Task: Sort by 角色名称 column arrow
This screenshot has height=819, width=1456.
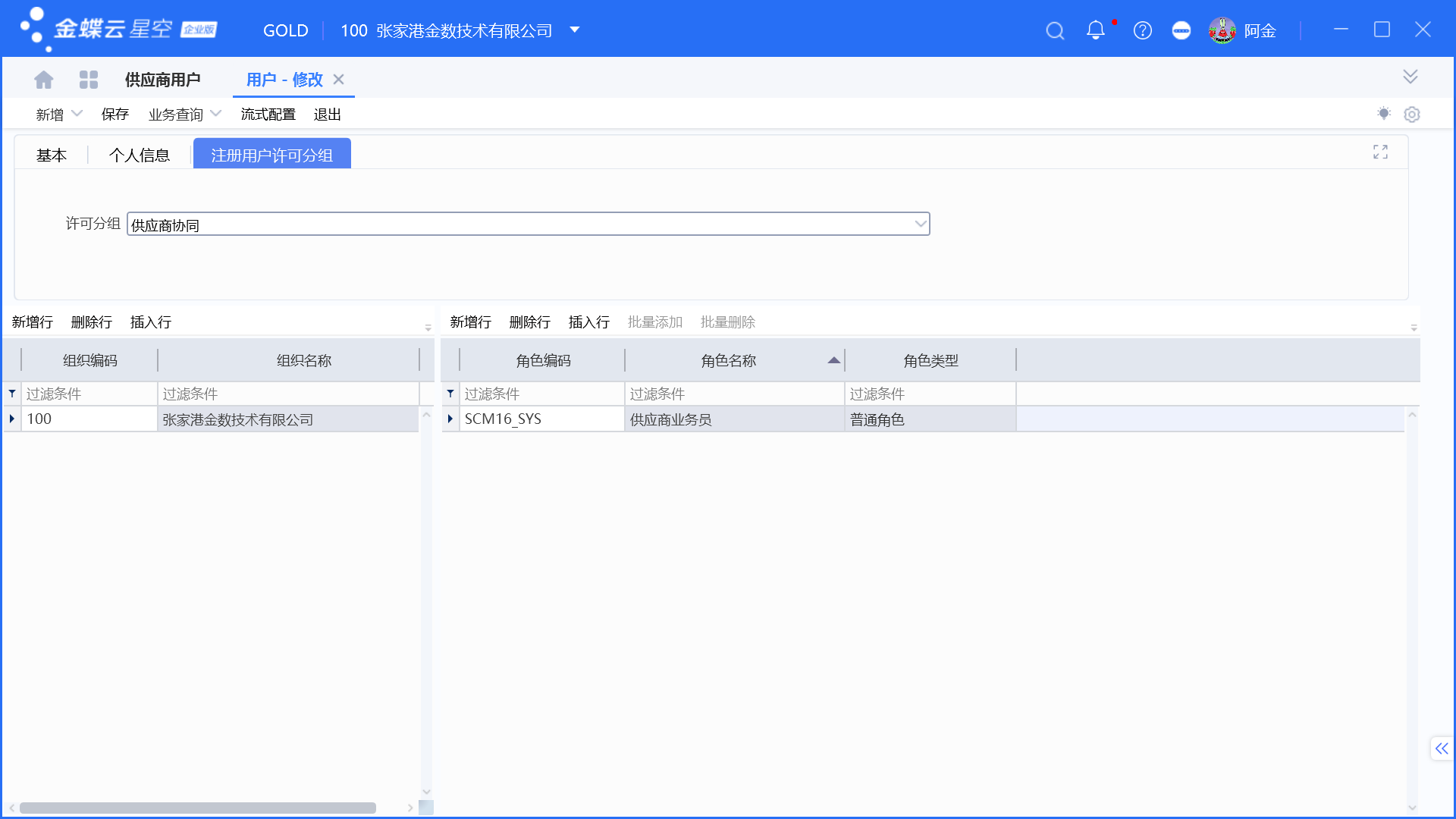Action: 834,360
